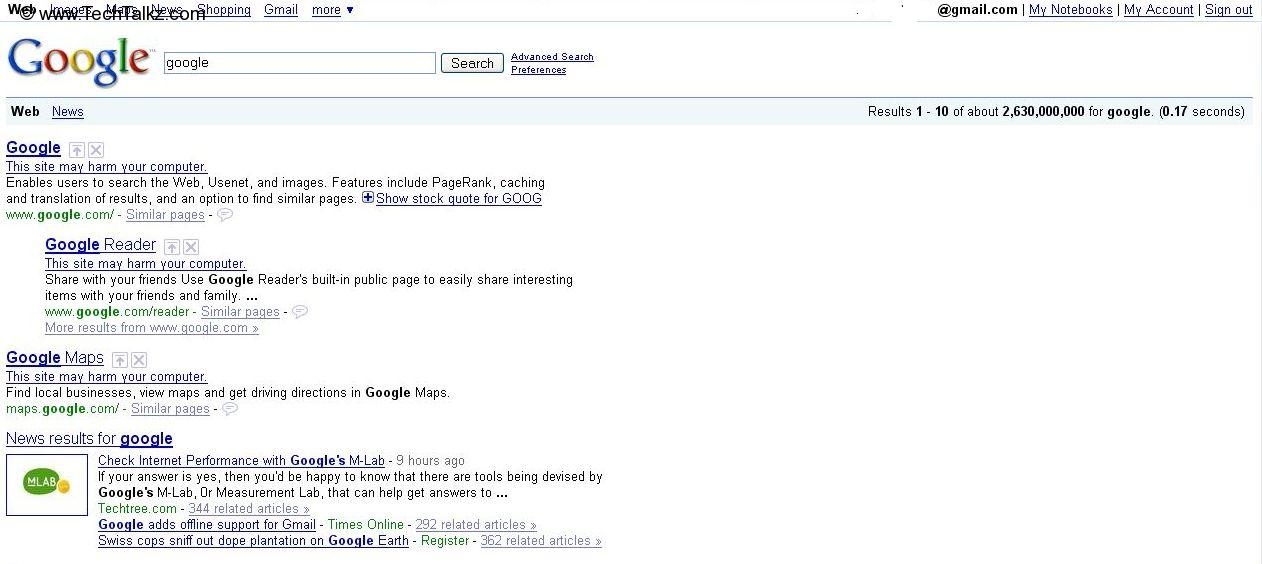Remove the Google Maps result with the X icon
This screenshot has width=1262, height=564.
coord(139,360)
